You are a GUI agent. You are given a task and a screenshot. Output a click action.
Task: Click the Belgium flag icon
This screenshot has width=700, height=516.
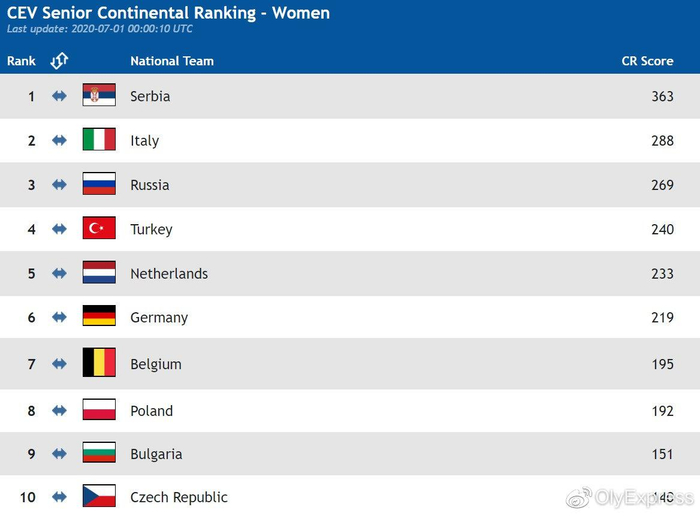99,363
